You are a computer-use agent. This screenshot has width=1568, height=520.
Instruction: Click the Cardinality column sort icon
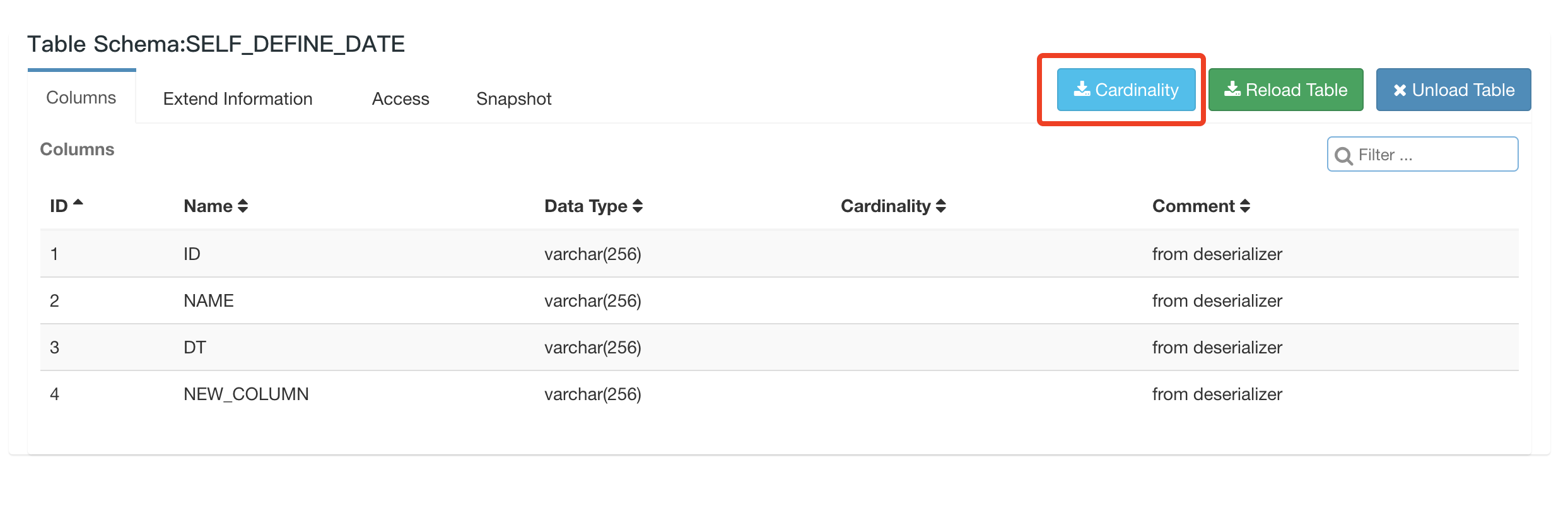pyautogui.click(x=941, y=206)
